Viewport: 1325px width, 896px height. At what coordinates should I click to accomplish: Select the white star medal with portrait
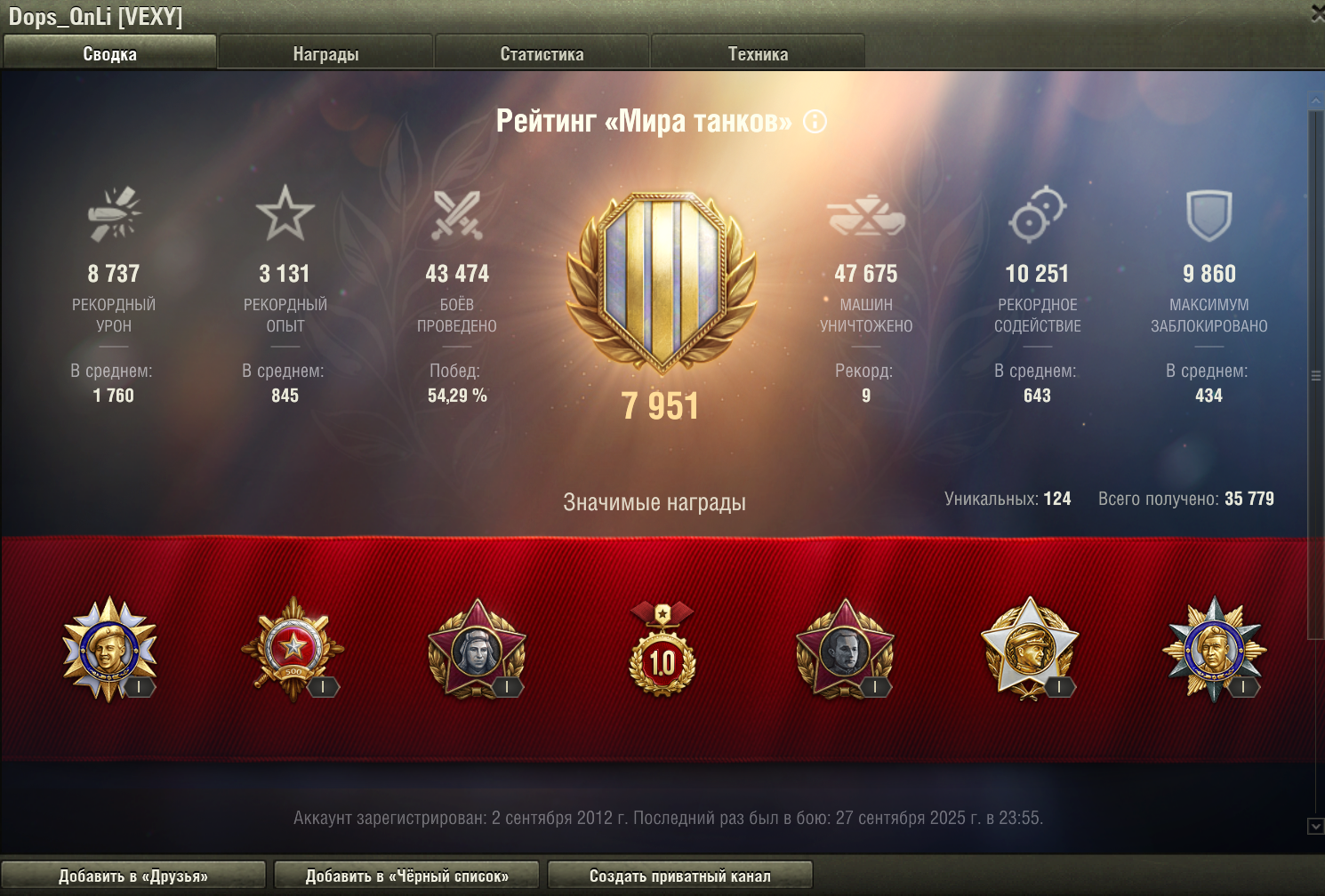coord(1030,648)
